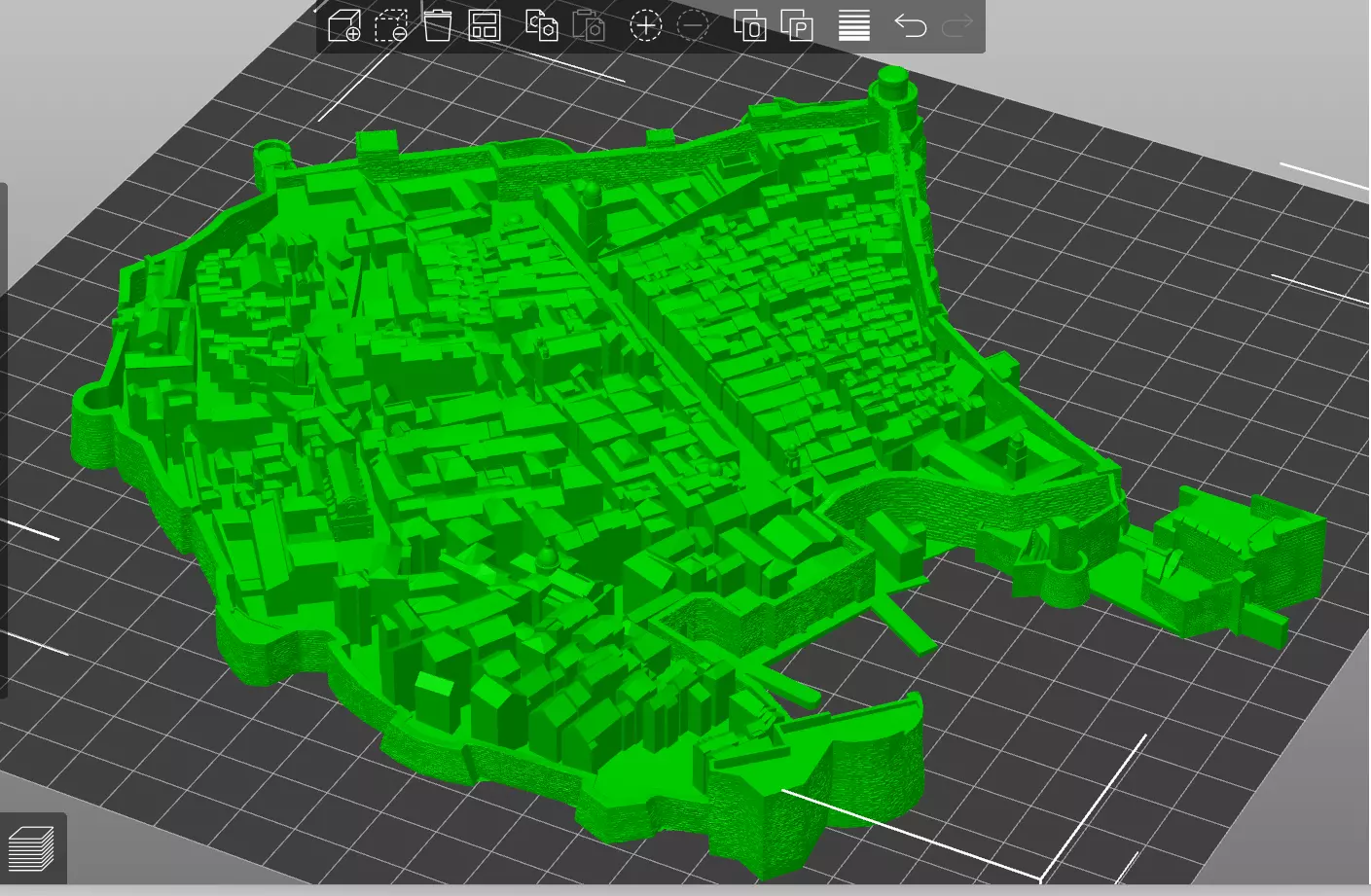Open variable layer height tool
The width and height of the screenshot is (1371, 896).
[854, 25]
